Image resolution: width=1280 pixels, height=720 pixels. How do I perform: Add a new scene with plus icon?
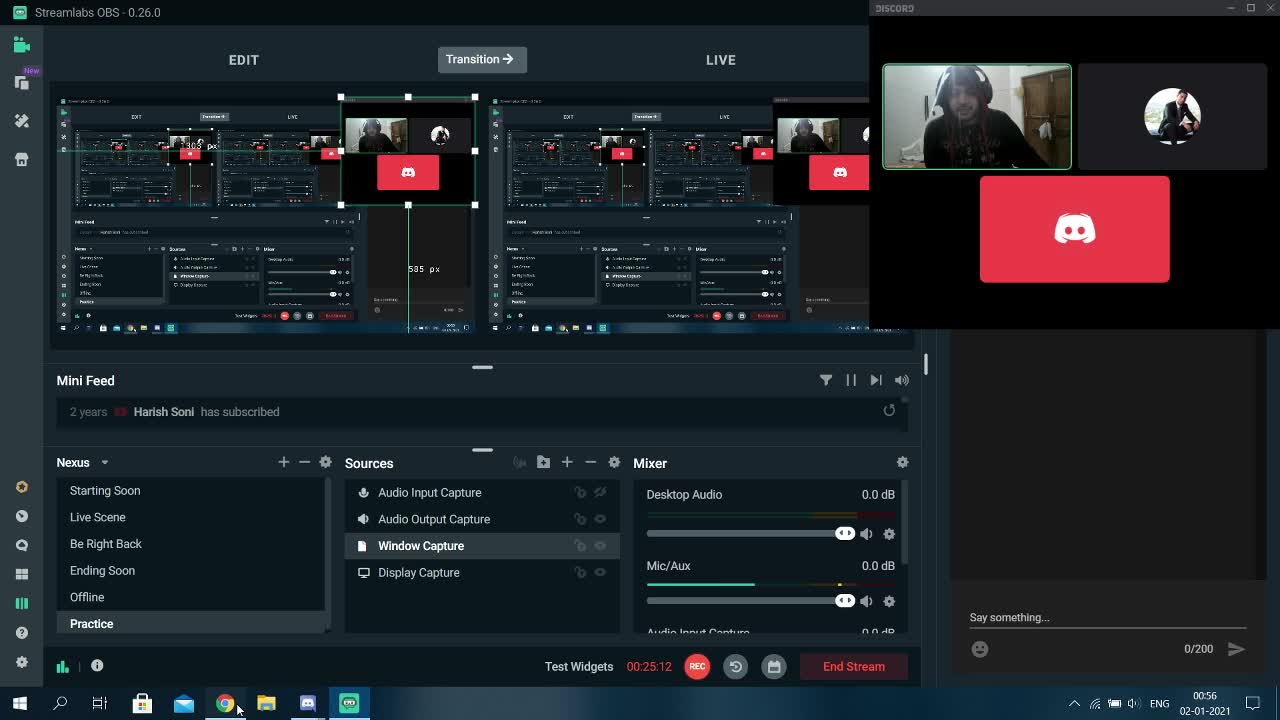[x=284, y=462]
